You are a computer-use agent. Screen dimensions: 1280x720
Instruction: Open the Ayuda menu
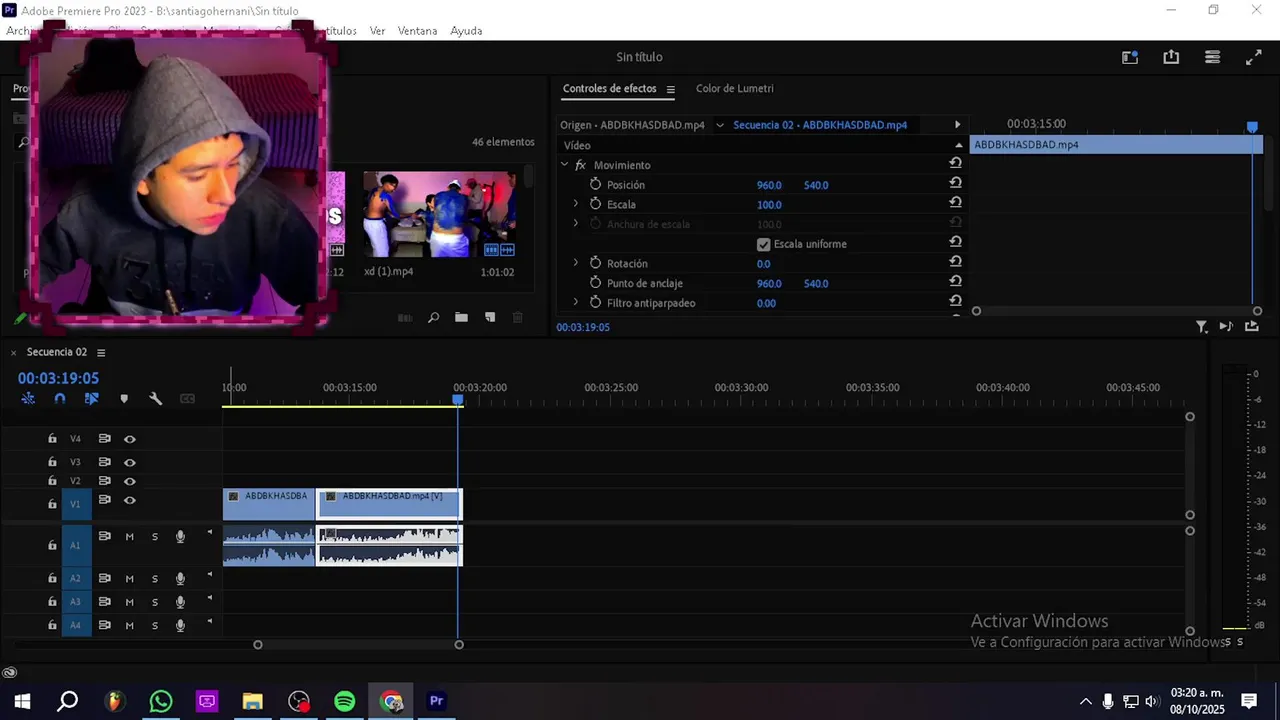click(x=466, y=31)
